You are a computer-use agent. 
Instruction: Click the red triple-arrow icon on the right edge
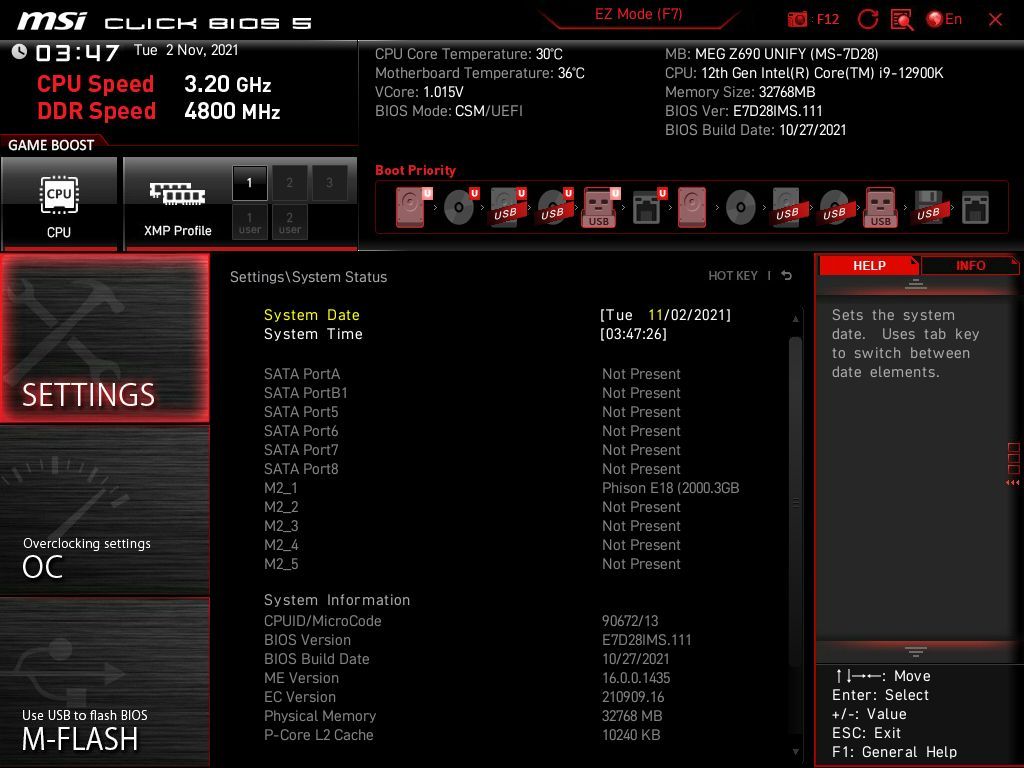(x=1012, y=483)
